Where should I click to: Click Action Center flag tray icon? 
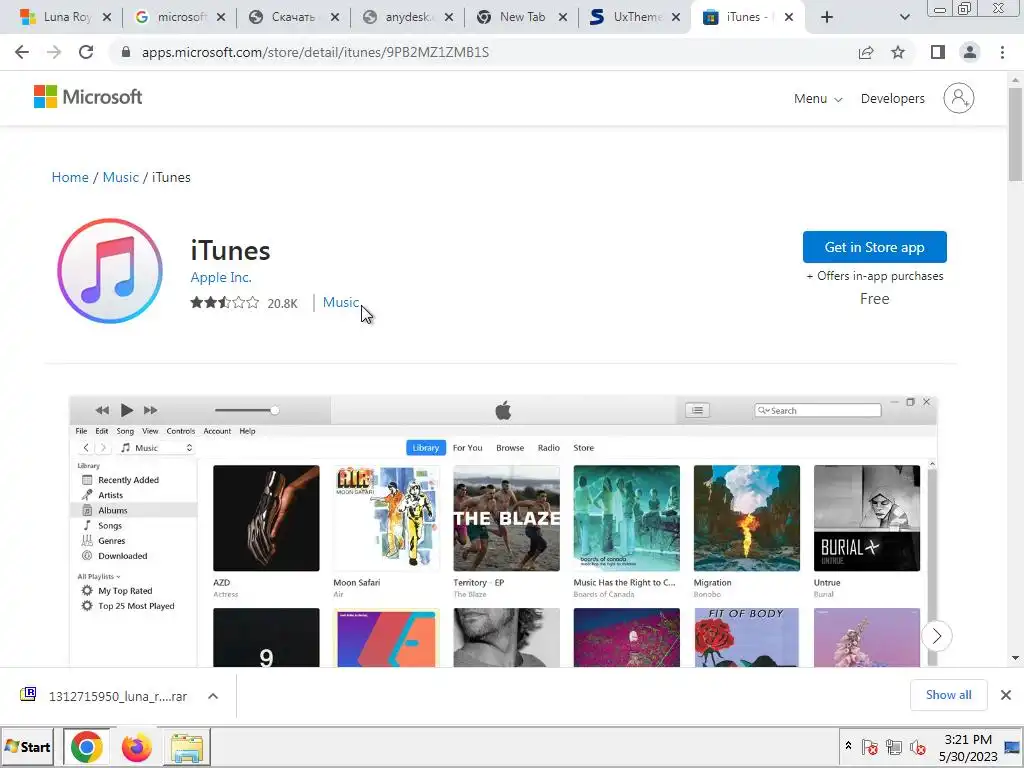tap(869, 747)
